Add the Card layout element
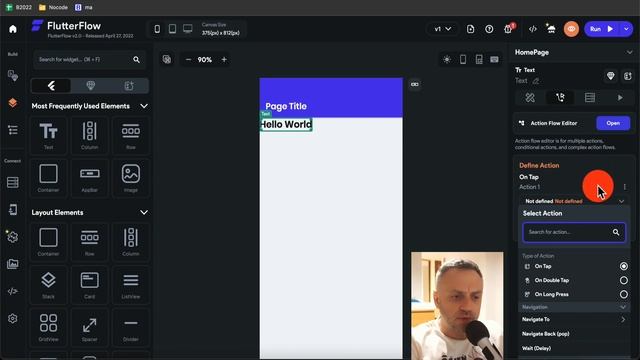Image resolution: width=640 pixels, height=360 pixels. coord(89,284)
